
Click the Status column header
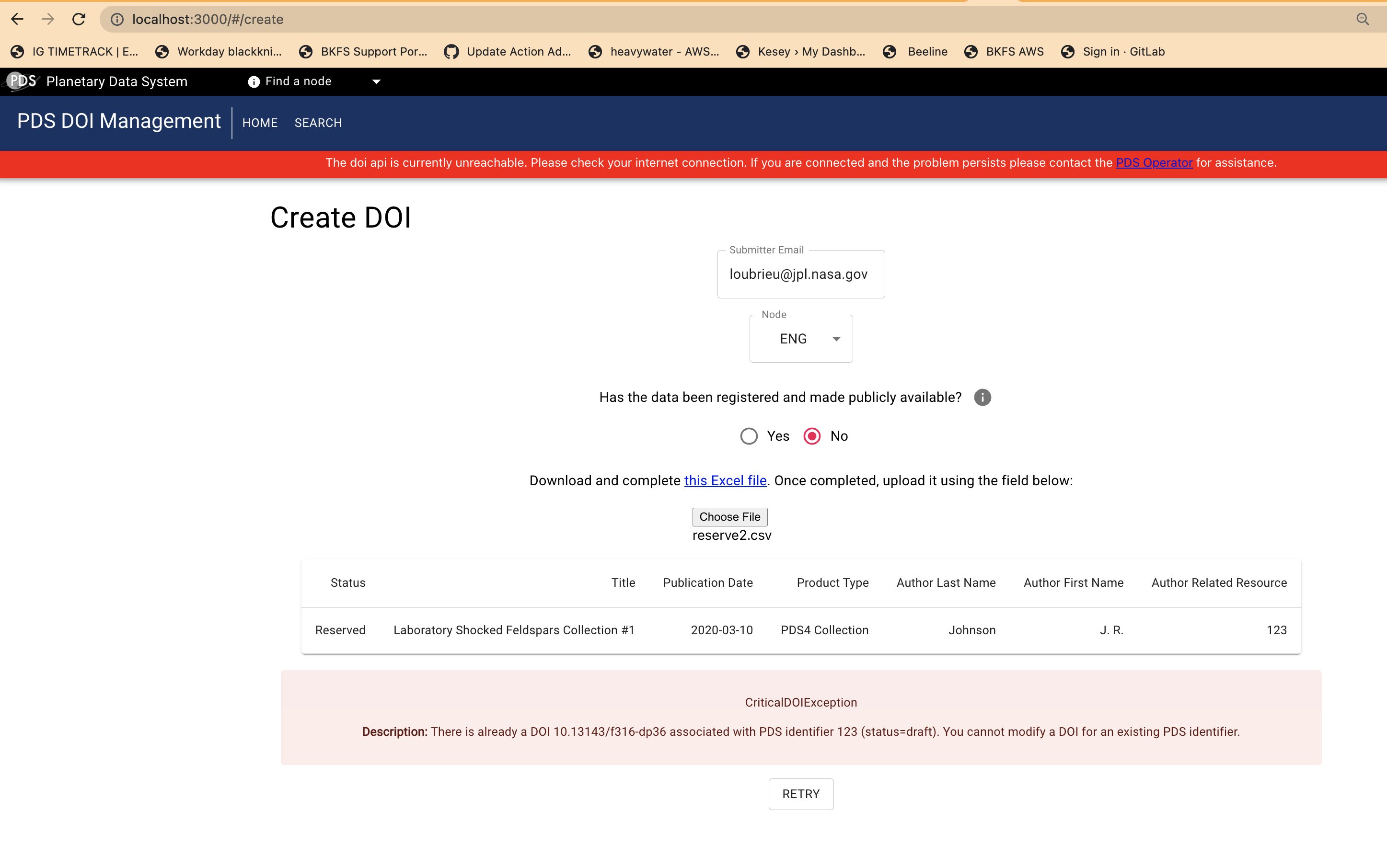348,582
